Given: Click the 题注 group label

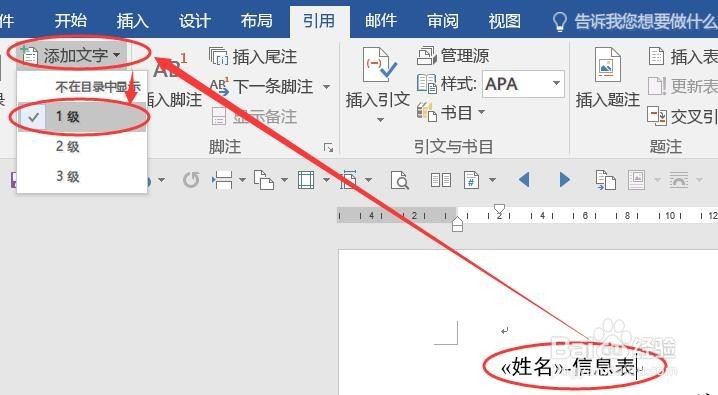Looking at the screenshot, I should pos(665,146).
